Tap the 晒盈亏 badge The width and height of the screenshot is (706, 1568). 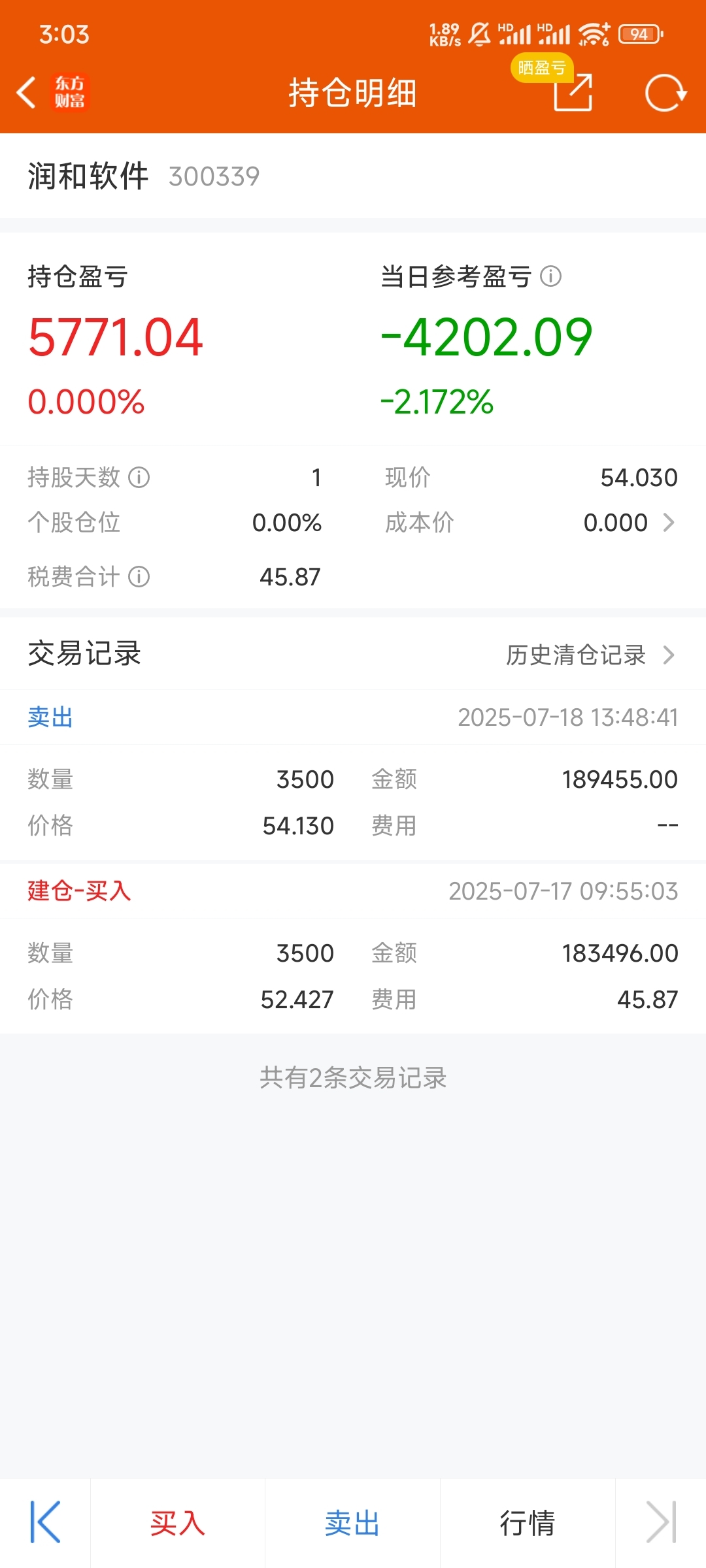542,68
